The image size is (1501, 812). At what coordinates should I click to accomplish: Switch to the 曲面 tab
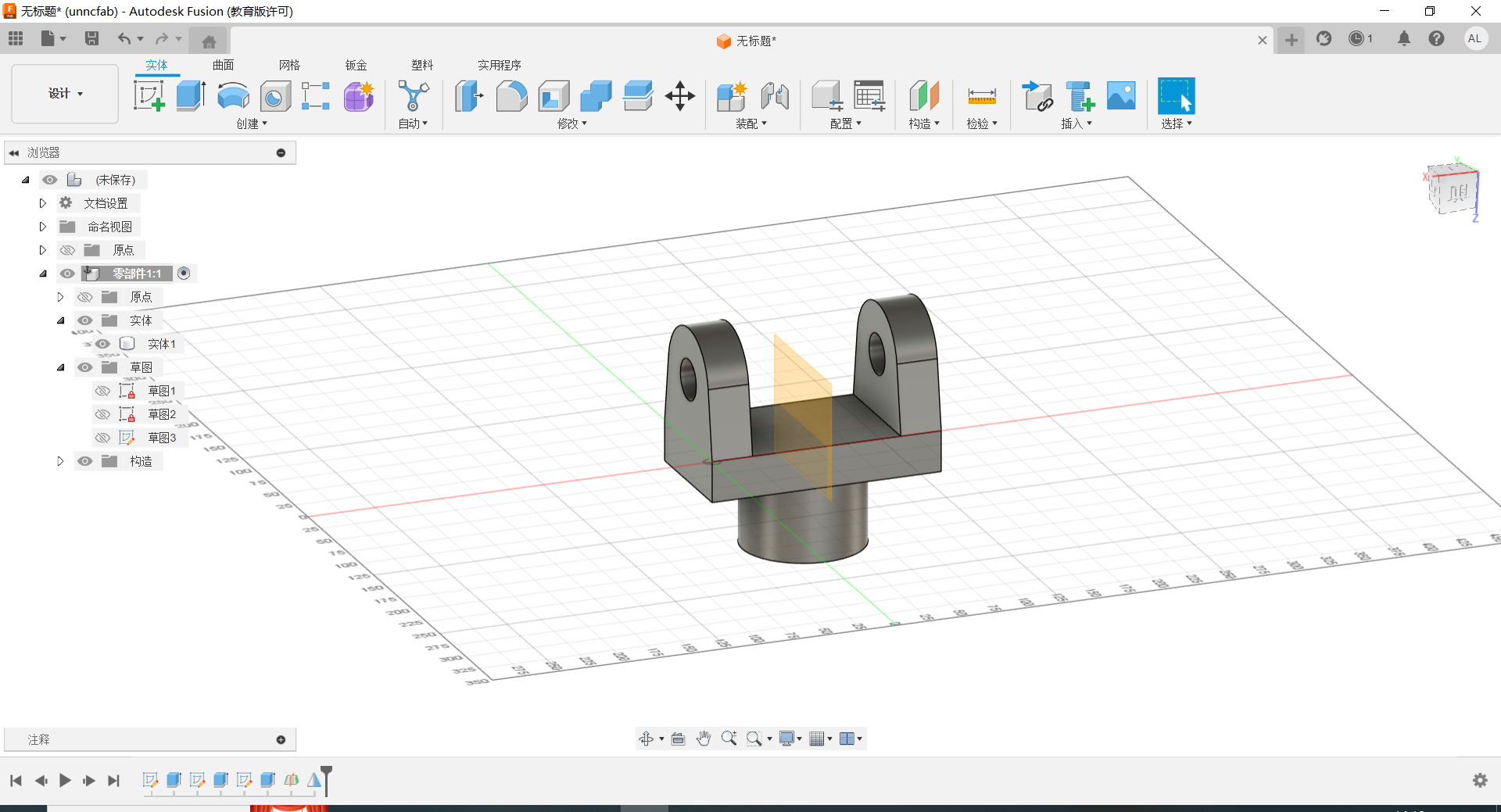(x=223, y=65)
